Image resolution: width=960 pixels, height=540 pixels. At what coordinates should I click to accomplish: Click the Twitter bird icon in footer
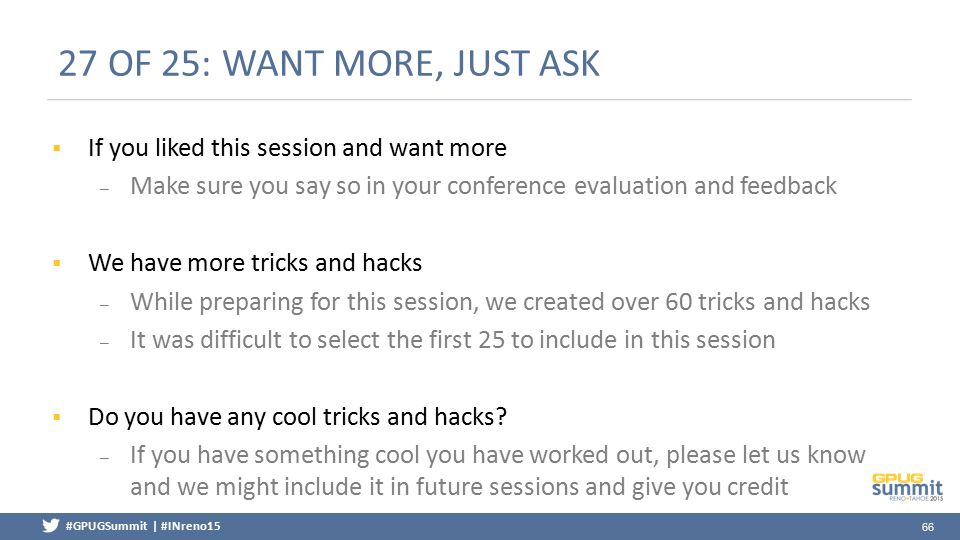click(51, 526)
